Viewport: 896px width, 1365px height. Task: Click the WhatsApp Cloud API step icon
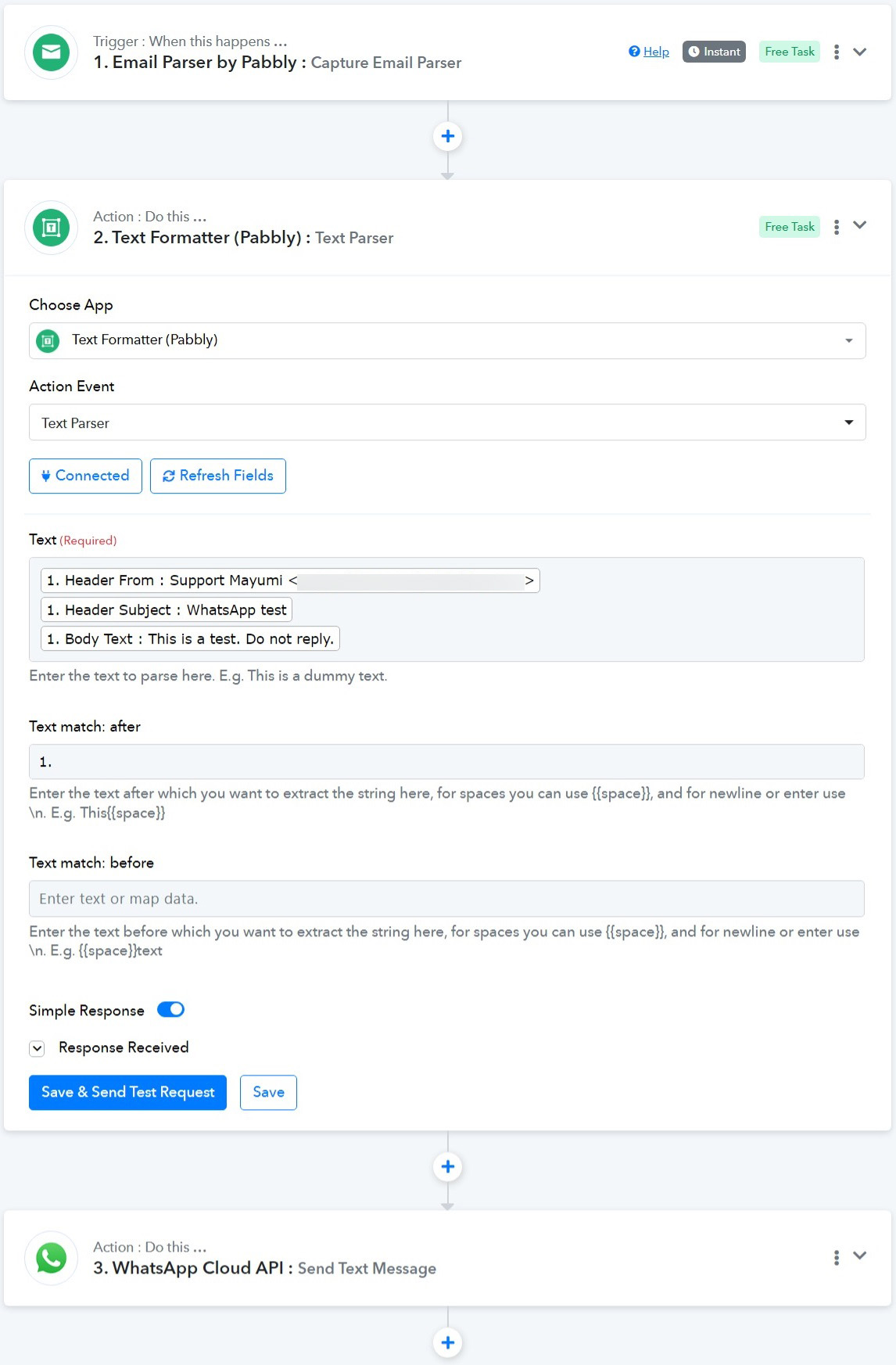pyautogui.click(x=52, y=1258)
